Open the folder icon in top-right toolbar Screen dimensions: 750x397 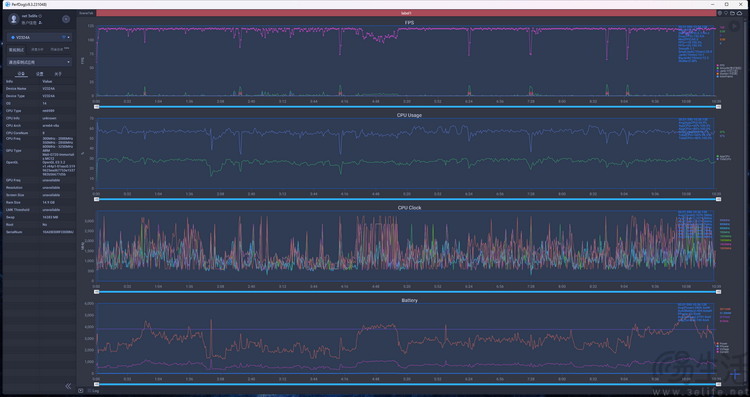(732, 13)
